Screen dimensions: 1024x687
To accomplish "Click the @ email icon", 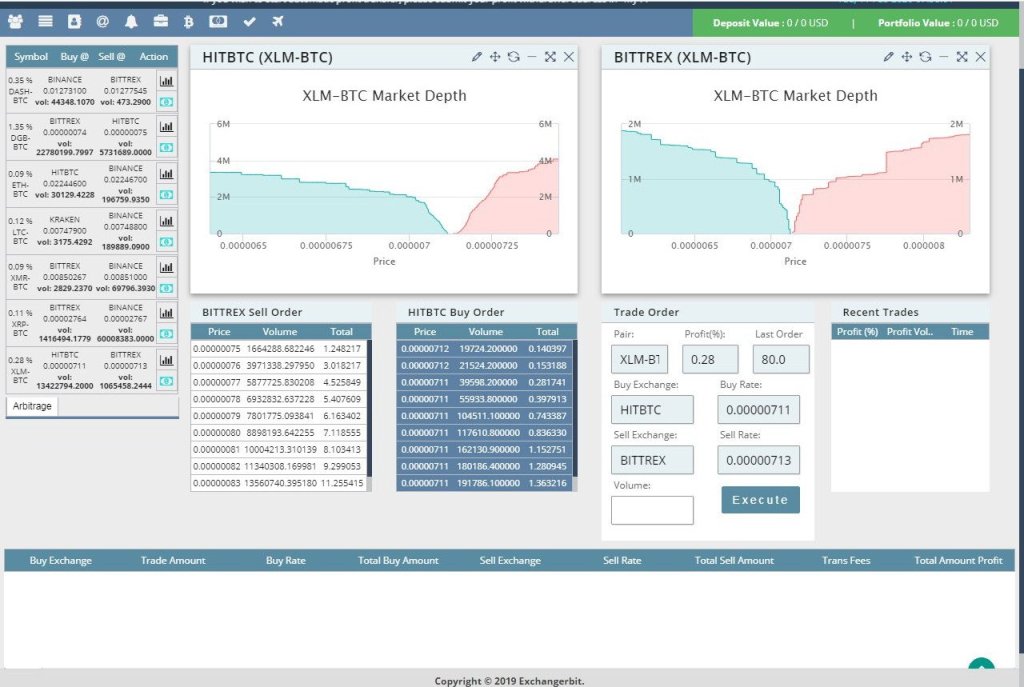I will click(103, 21).
